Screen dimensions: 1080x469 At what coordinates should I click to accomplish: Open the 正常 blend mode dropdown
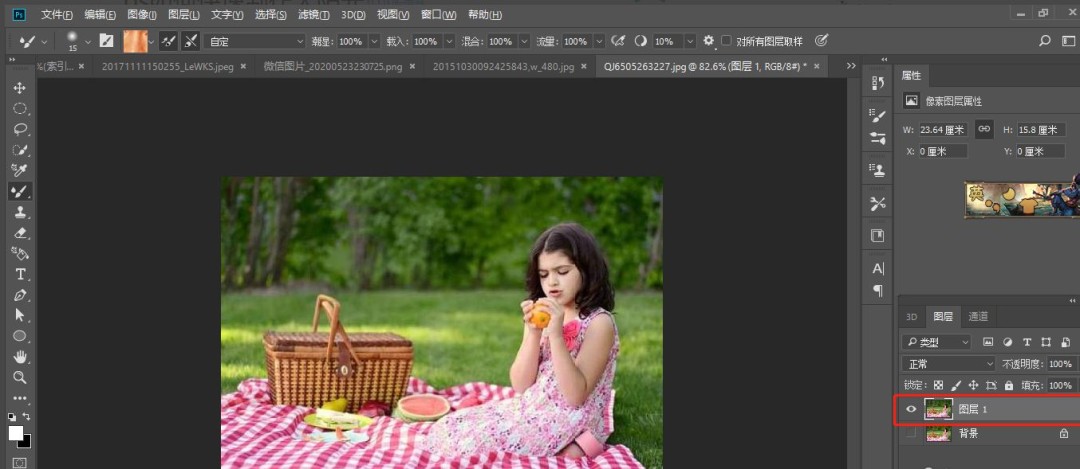[x=948, y=364]
